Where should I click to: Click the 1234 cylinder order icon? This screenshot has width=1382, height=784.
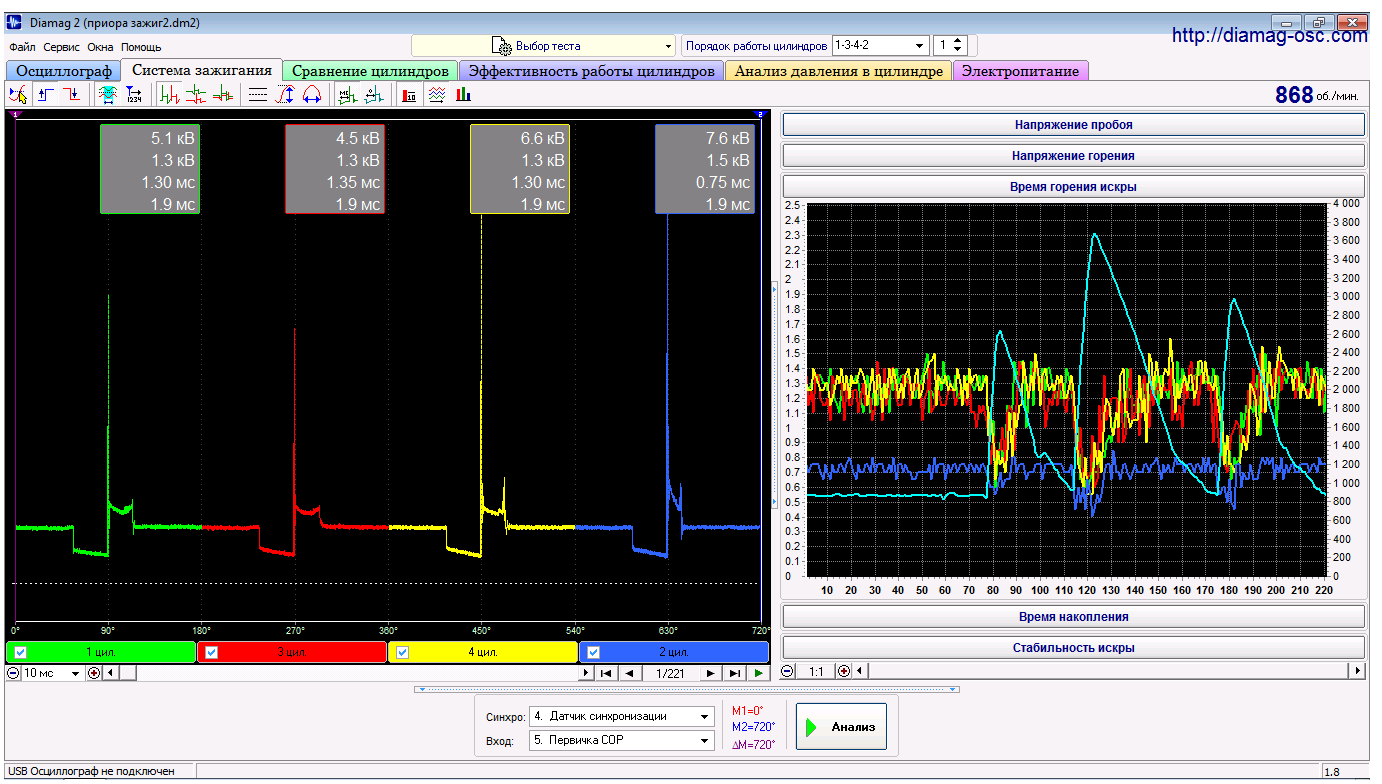(x=134, y=95)
